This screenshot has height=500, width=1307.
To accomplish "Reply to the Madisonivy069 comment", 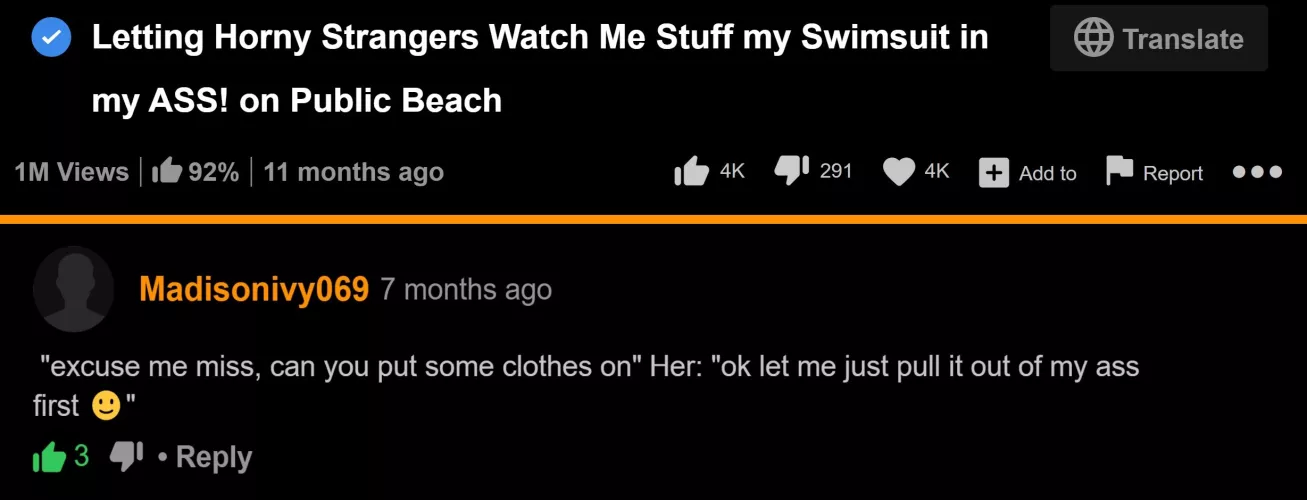I will [214, 458].
